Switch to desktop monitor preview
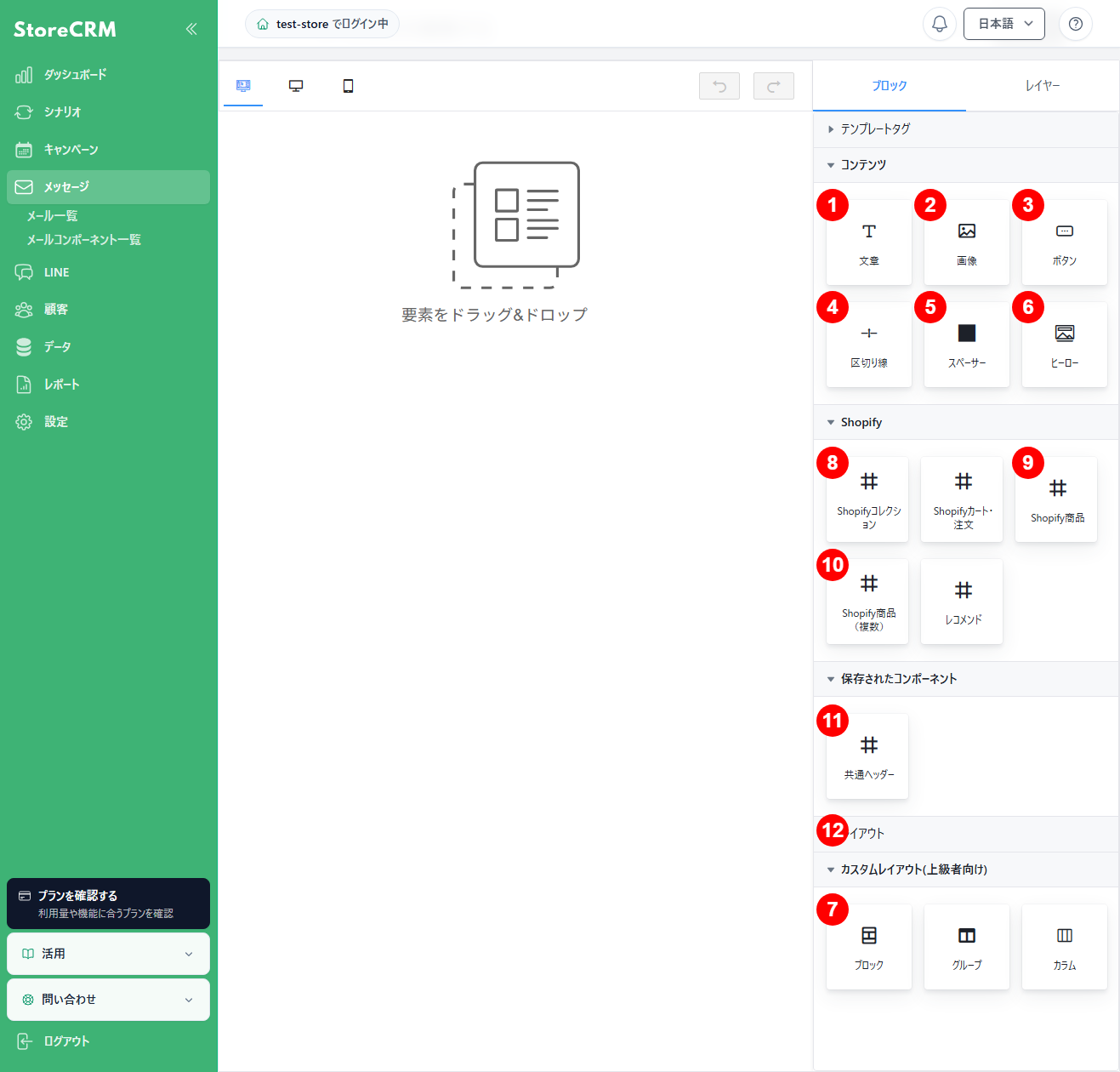1120x1072 pixels. click(x=296, y=86)
